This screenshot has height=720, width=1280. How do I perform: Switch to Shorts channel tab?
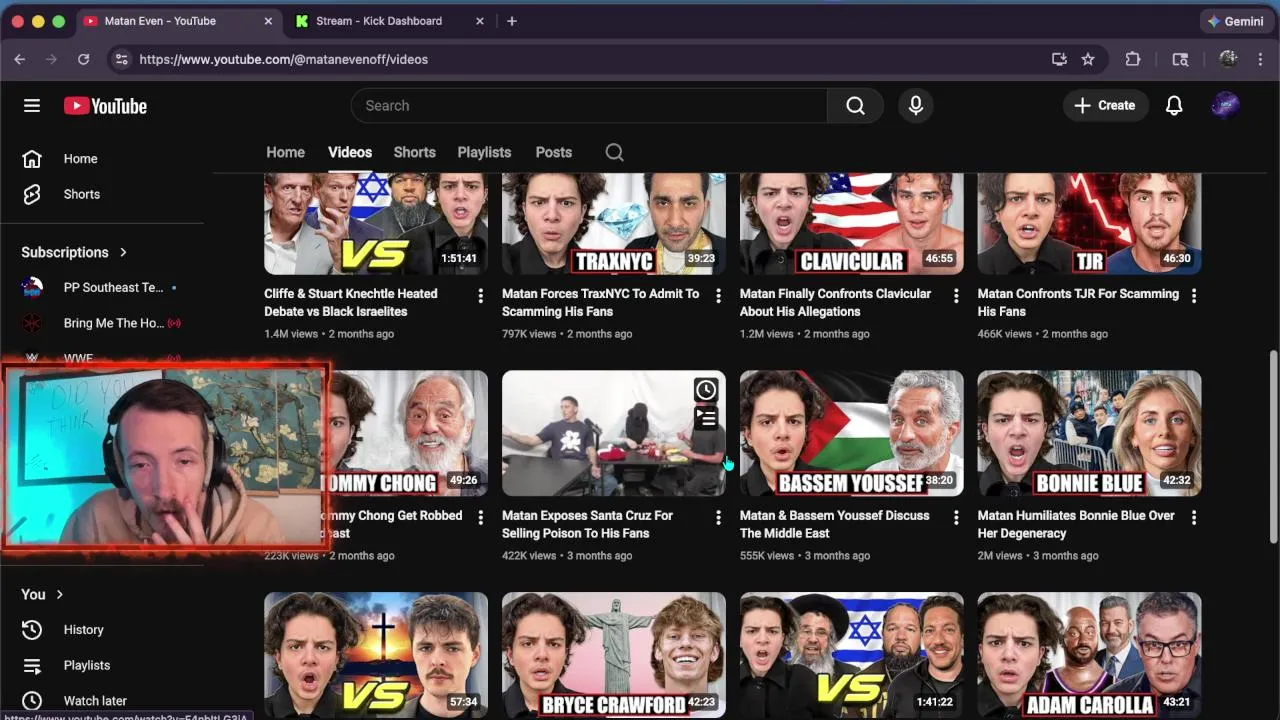point(414,152)
